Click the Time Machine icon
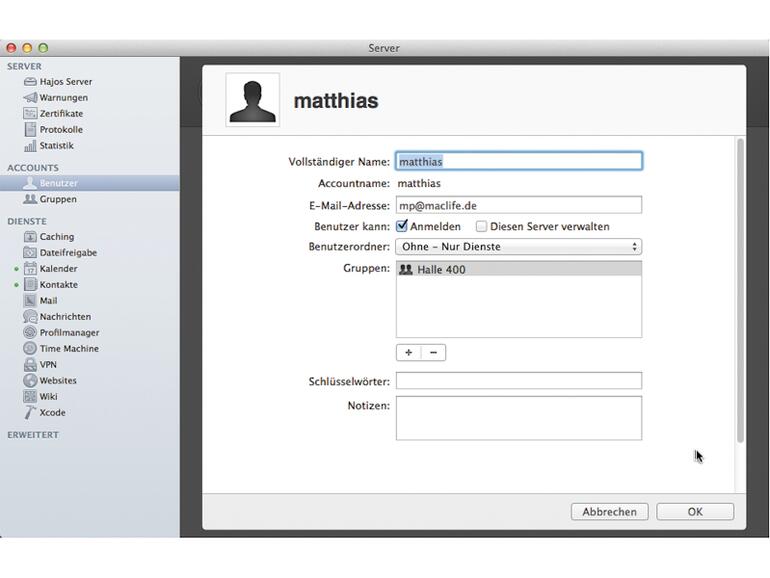Screen dimensions: 770x578 point(30,348)
